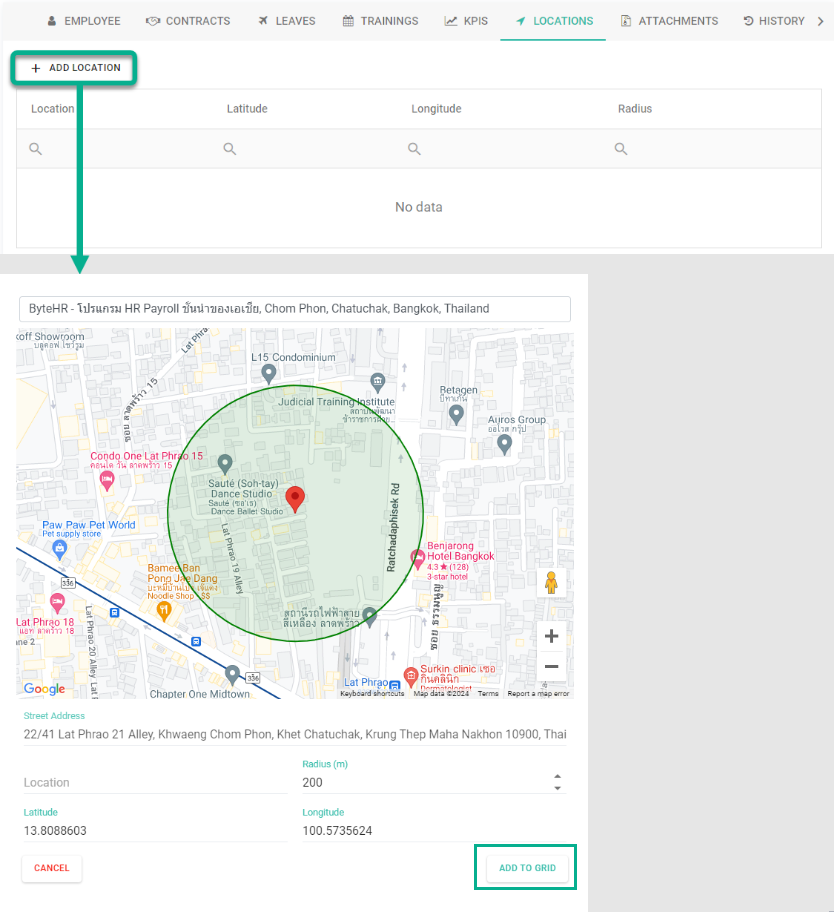
Task: Click the Radius column search icon
Action: tap(621, 149)
